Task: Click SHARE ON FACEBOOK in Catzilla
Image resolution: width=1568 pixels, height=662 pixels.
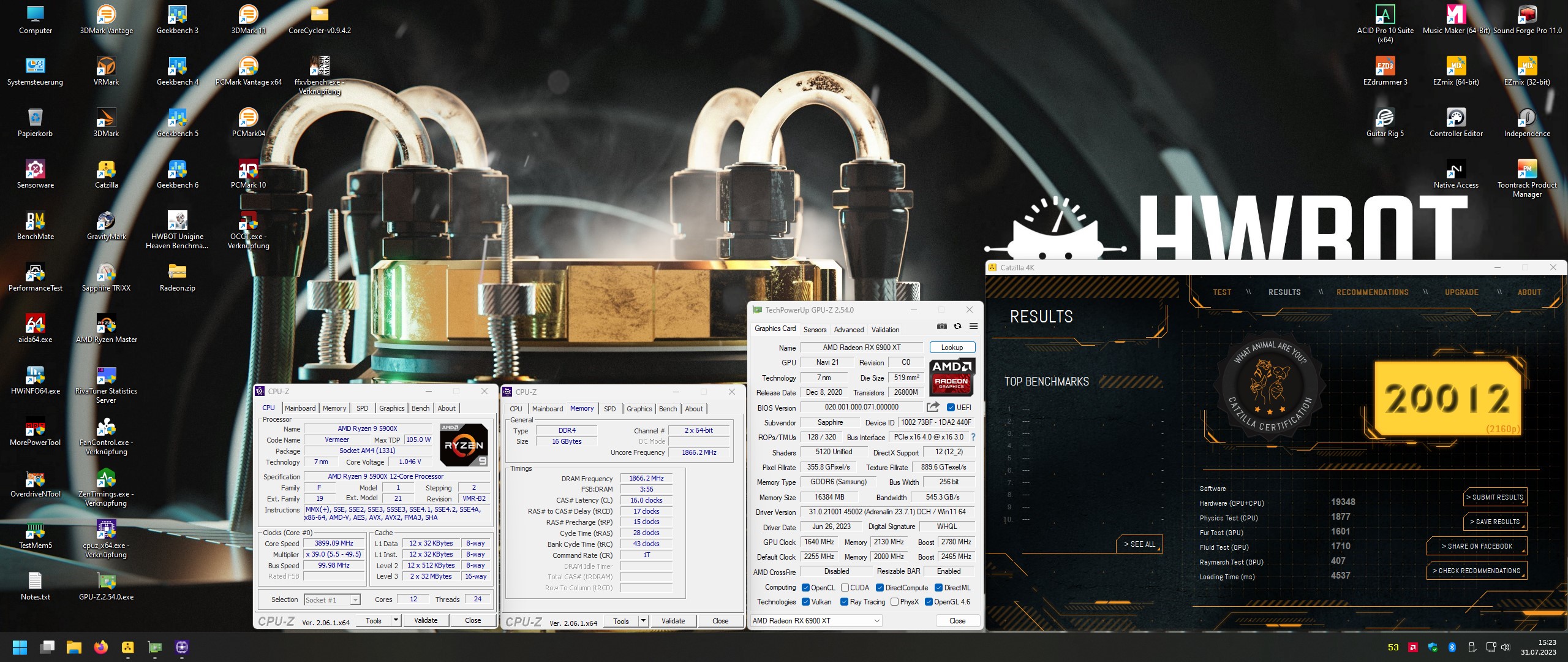Action: pos(1476,546)
